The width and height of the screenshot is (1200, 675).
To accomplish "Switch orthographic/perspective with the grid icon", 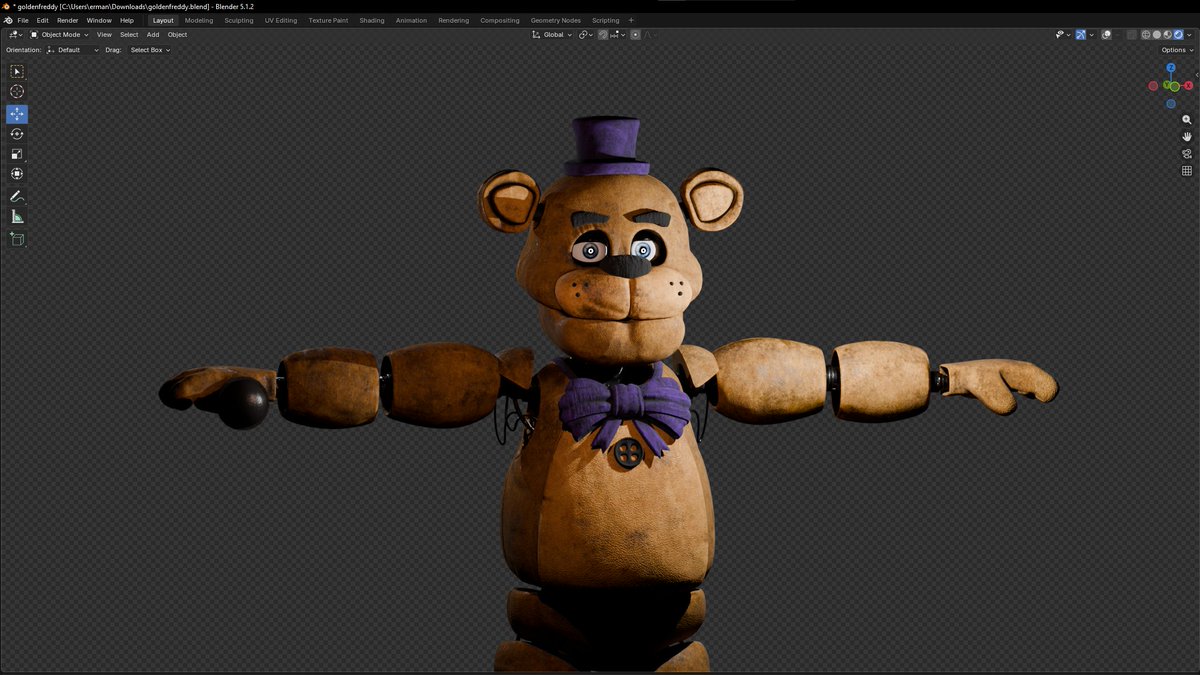I will click(x=1187, y=170).
